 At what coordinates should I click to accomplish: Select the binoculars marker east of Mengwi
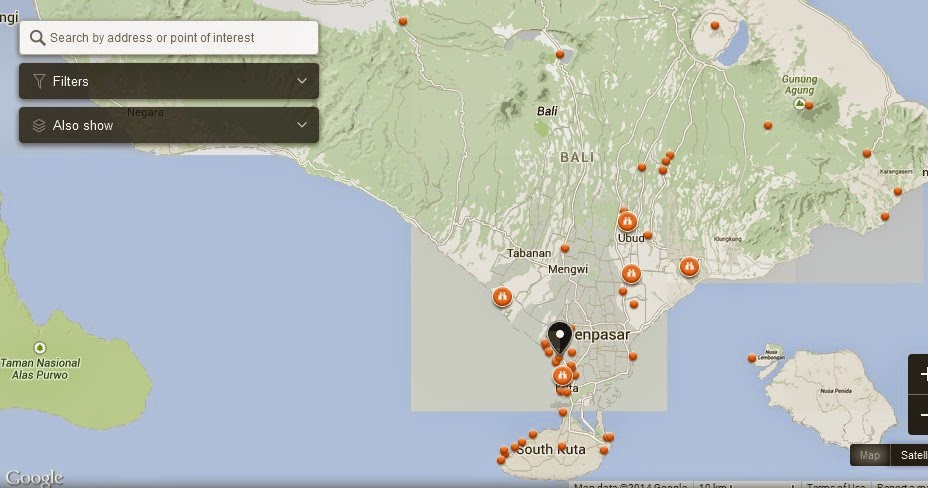[x=631, y=274]
